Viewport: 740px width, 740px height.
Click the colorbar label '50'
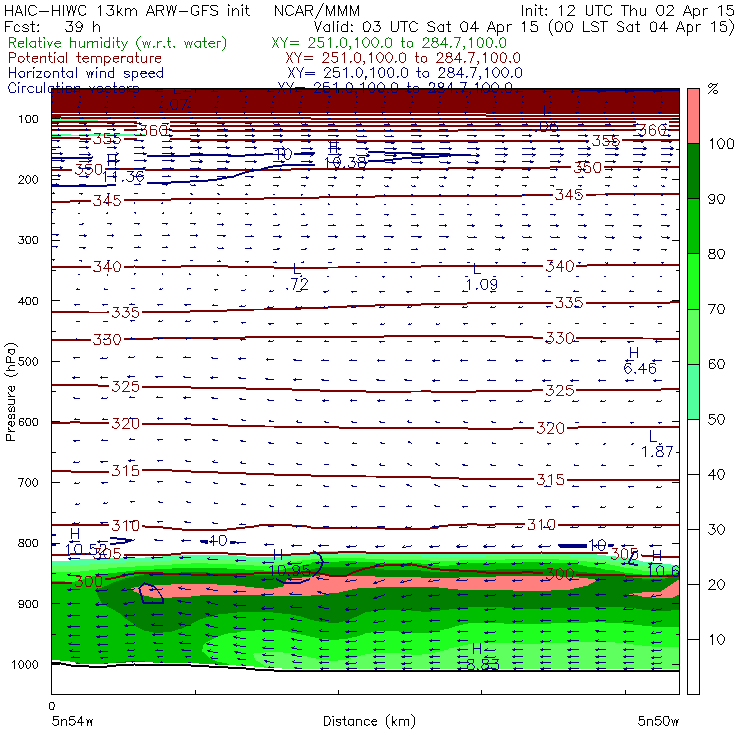717,419
